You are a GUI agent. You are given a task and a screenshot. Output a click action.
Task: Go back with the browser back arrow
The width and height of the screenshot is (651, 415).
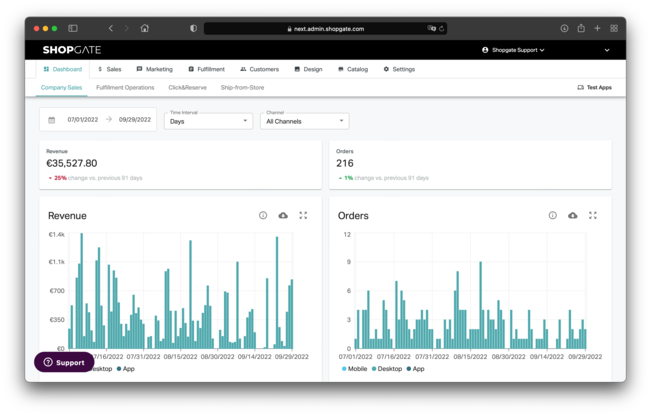[110, 28]
